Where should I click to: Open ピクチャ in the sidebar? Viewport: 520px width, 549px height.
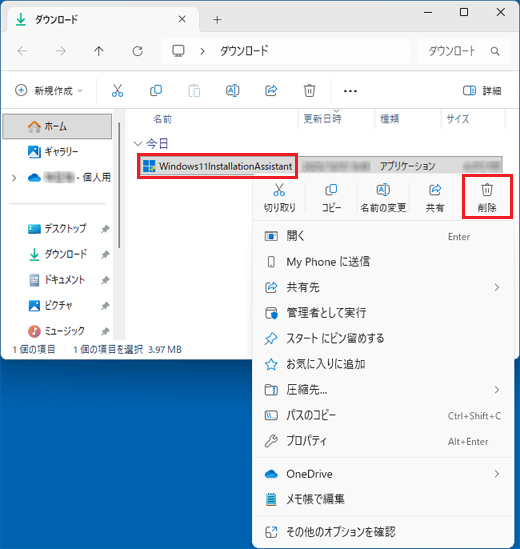(x=50, y=305)
